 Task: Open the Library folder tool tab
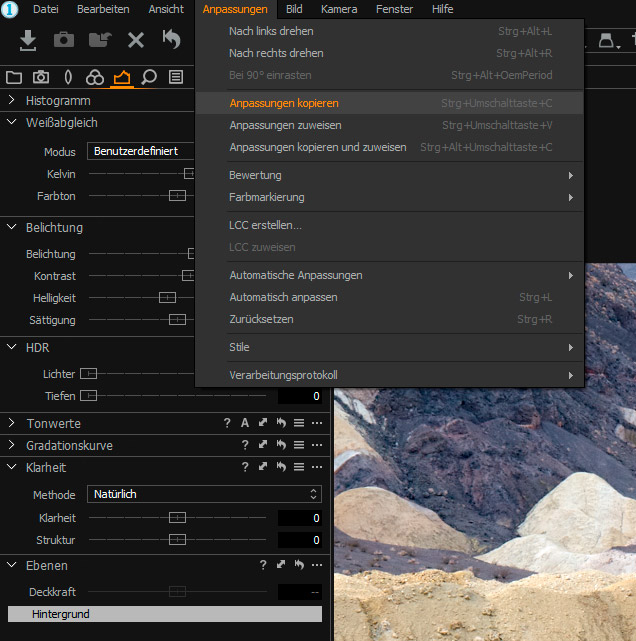[x=14, y=77]
